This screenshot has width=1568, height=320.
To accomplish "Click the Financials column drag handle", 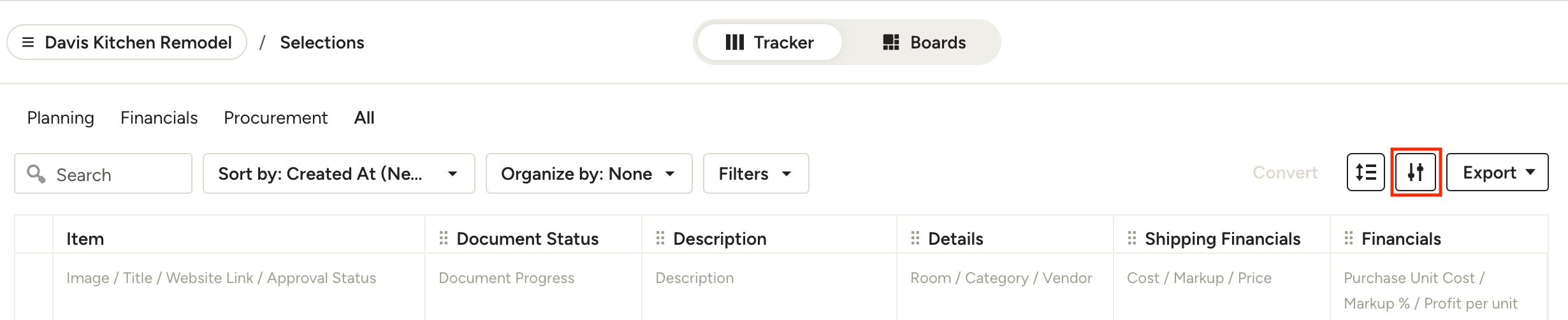I will coord(1349,238).
